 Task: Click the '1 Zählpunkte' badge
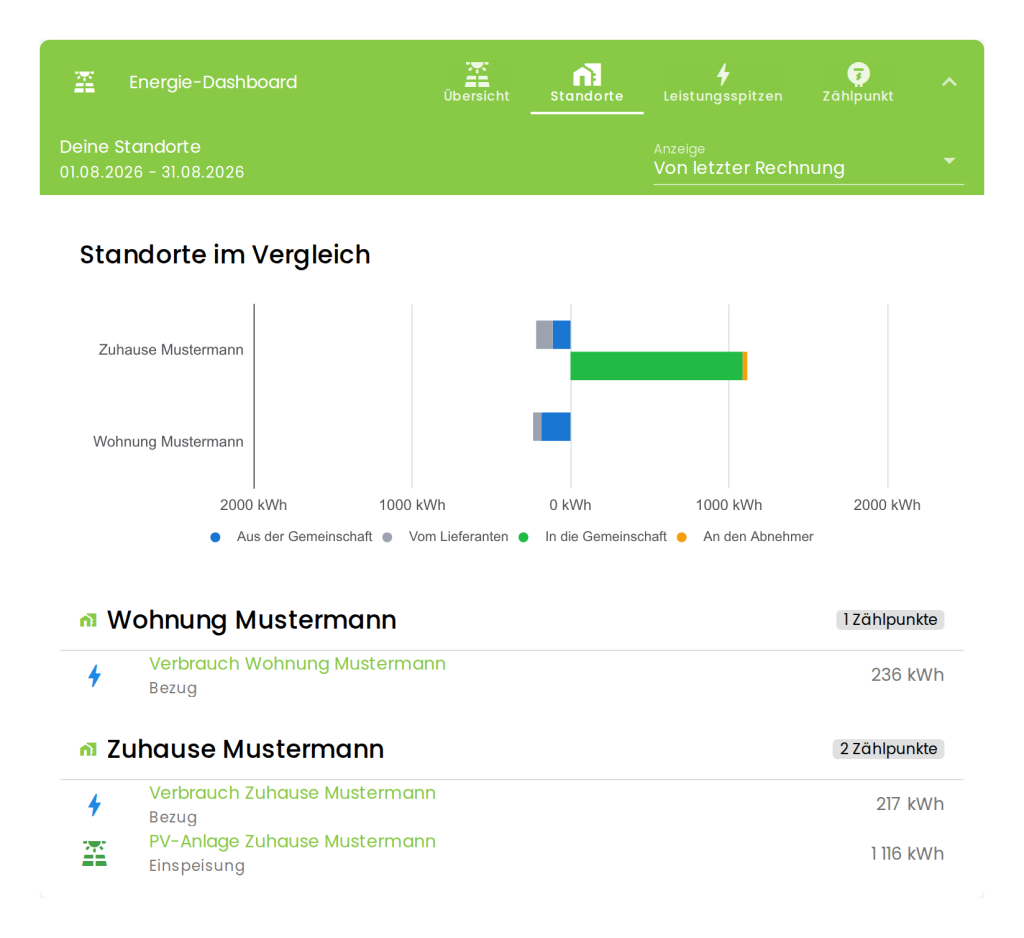click(x=890, y=620)
